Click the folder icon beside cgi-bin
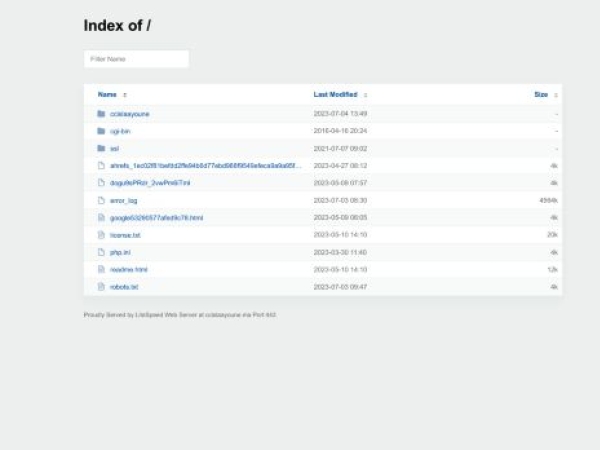Image resolution: width=600 pixels, height=450 pixels. [x=101, y=131]
